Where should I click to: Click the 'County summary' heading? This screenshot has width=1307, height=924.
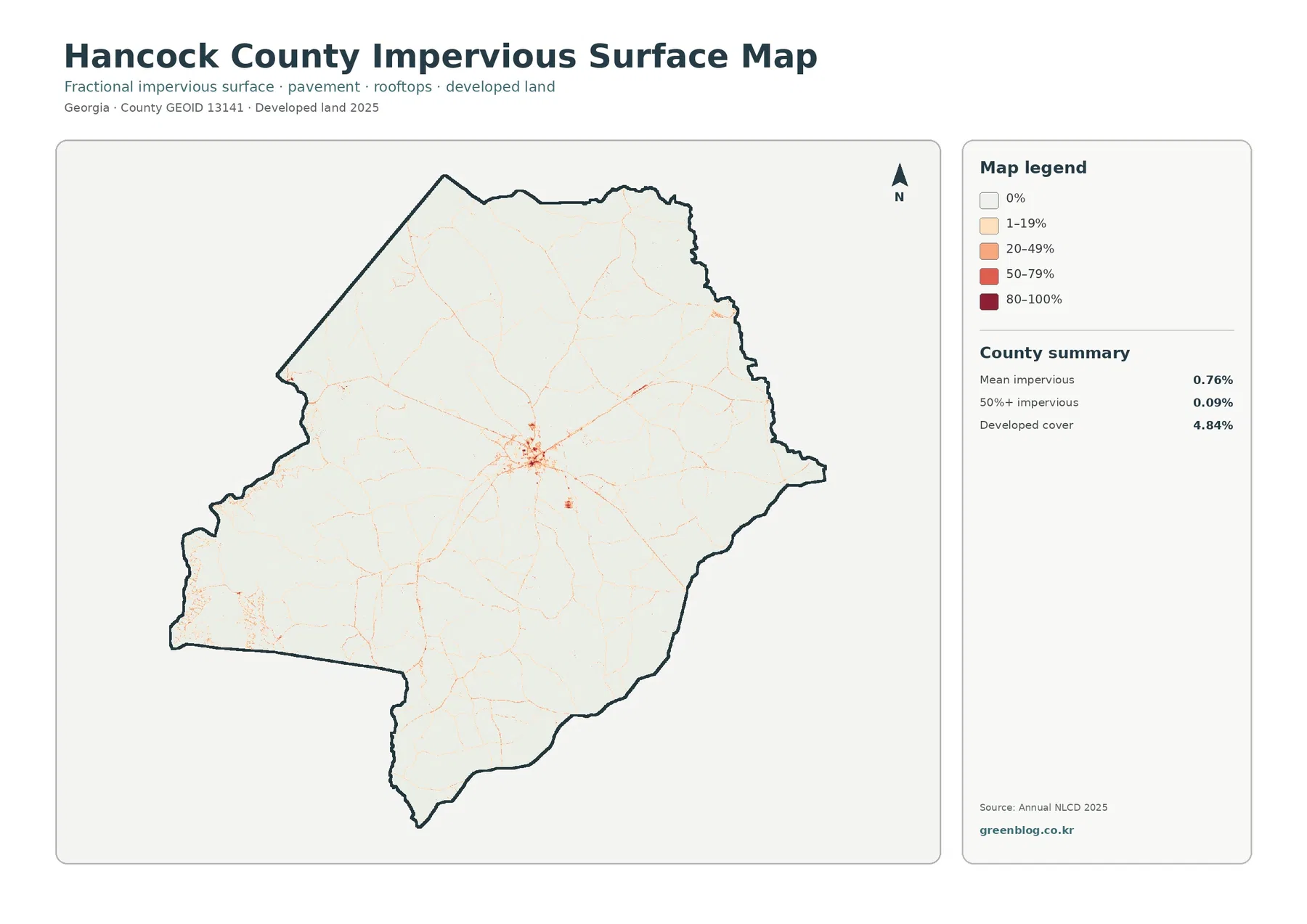pos(1054,353)
